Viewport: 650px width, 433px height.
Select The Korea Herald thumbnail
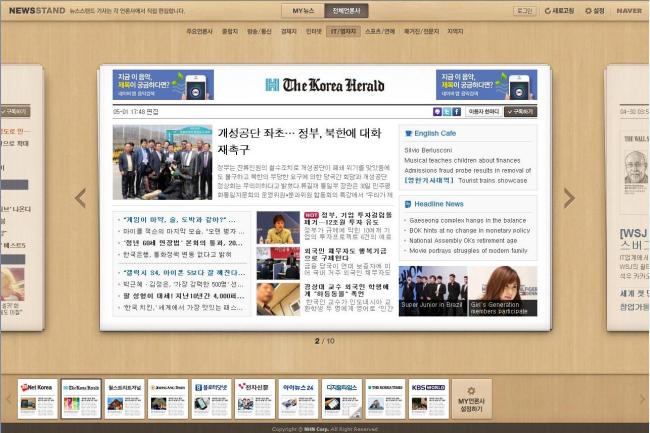coord(81,399)
